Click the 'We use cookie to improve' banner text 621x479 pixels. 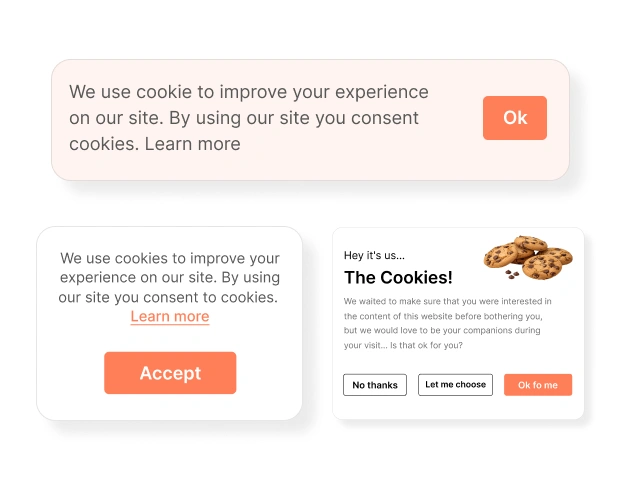coord(248,92)
